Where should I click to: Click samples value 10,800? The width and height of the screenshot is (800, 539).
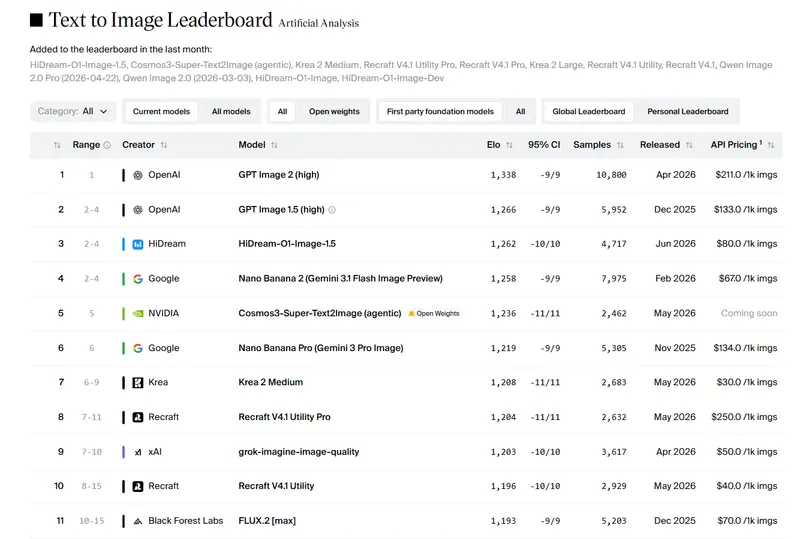pyautogui.click(x=611, y=175)
